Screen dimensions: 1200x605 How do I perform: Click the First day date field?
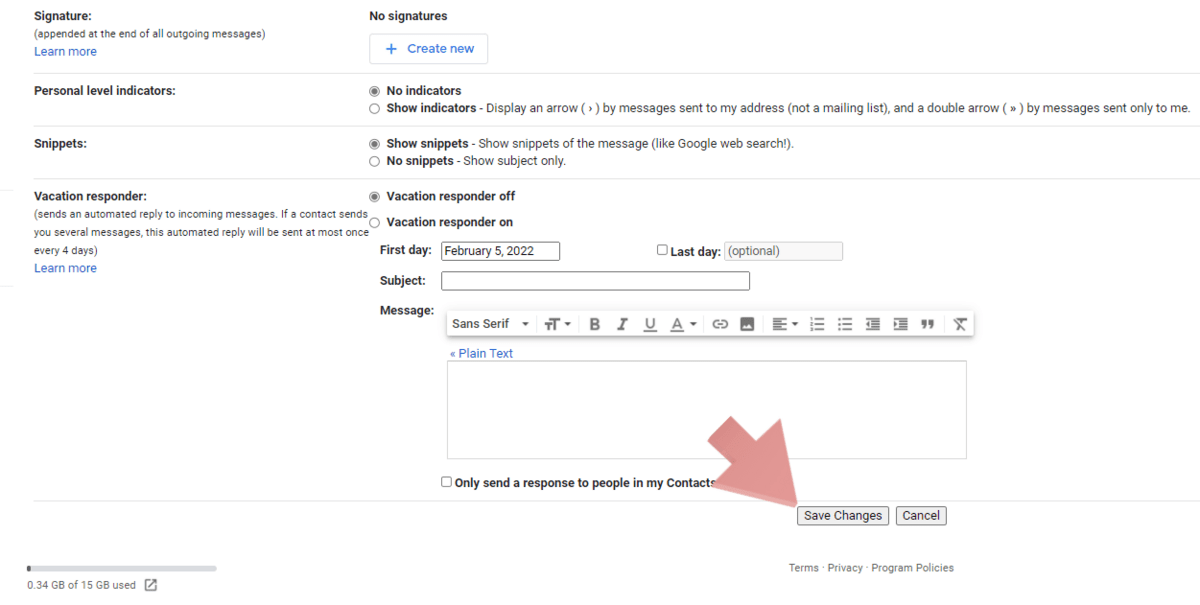click(500, 251)
